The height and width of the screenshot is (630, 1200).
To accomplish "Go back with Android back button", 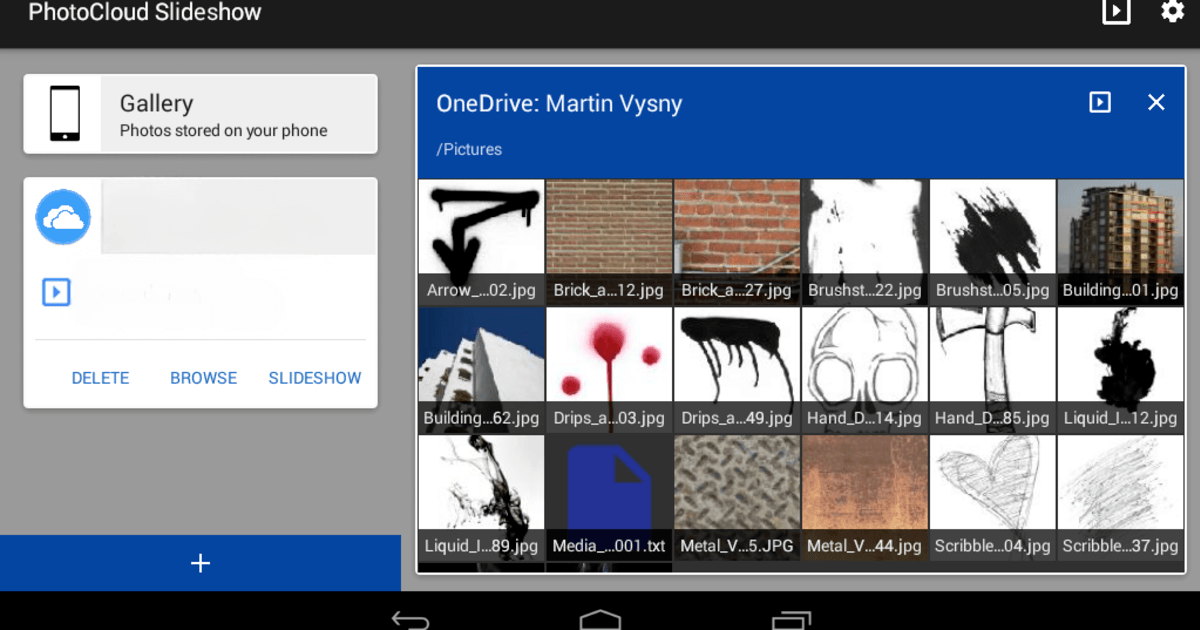I will [410, 620].
